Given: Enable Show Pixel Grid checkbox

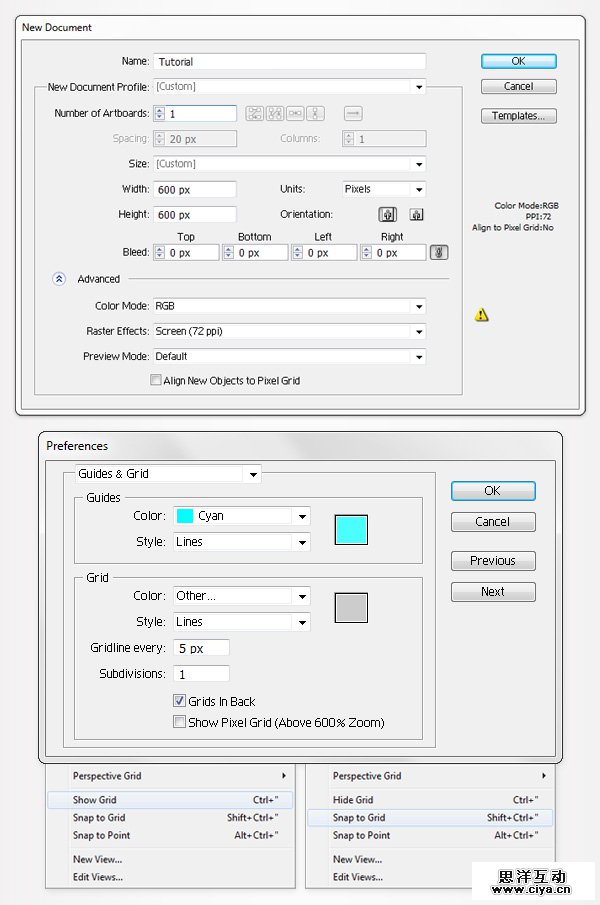Looking at the screenshot, I should (180, 722).
